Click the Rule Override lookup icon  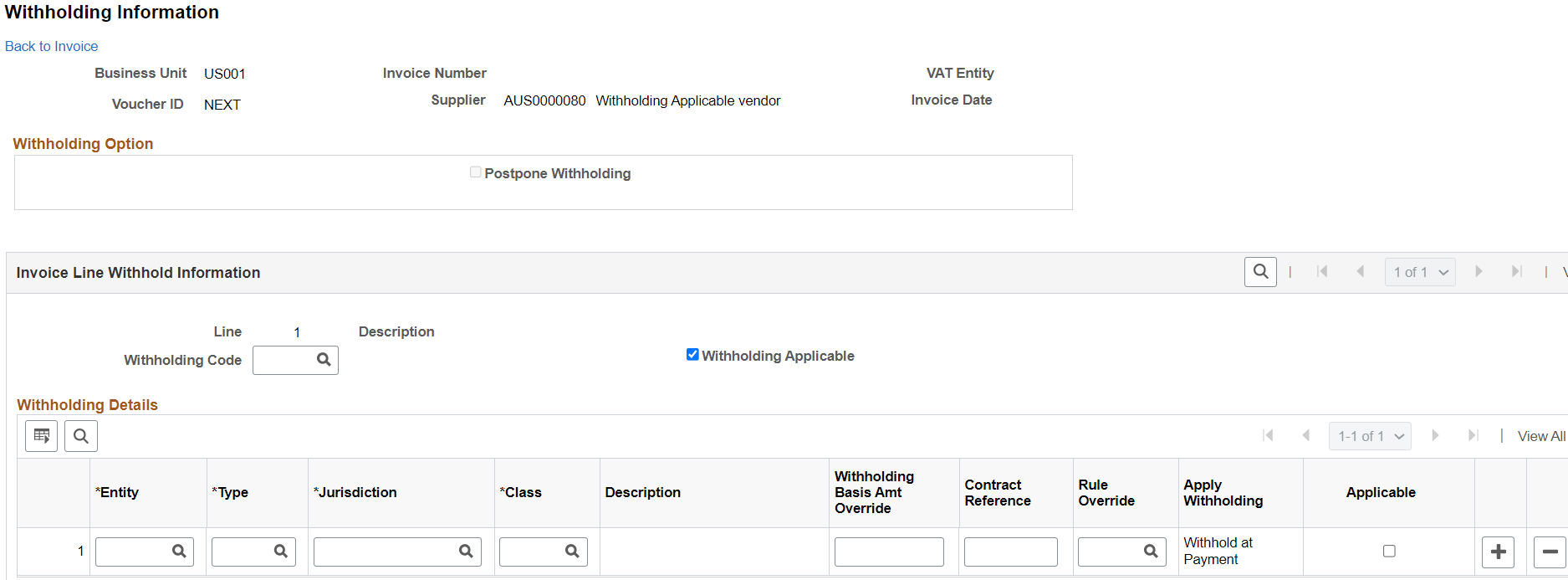pyautogui.click(x=1151, y=552)
